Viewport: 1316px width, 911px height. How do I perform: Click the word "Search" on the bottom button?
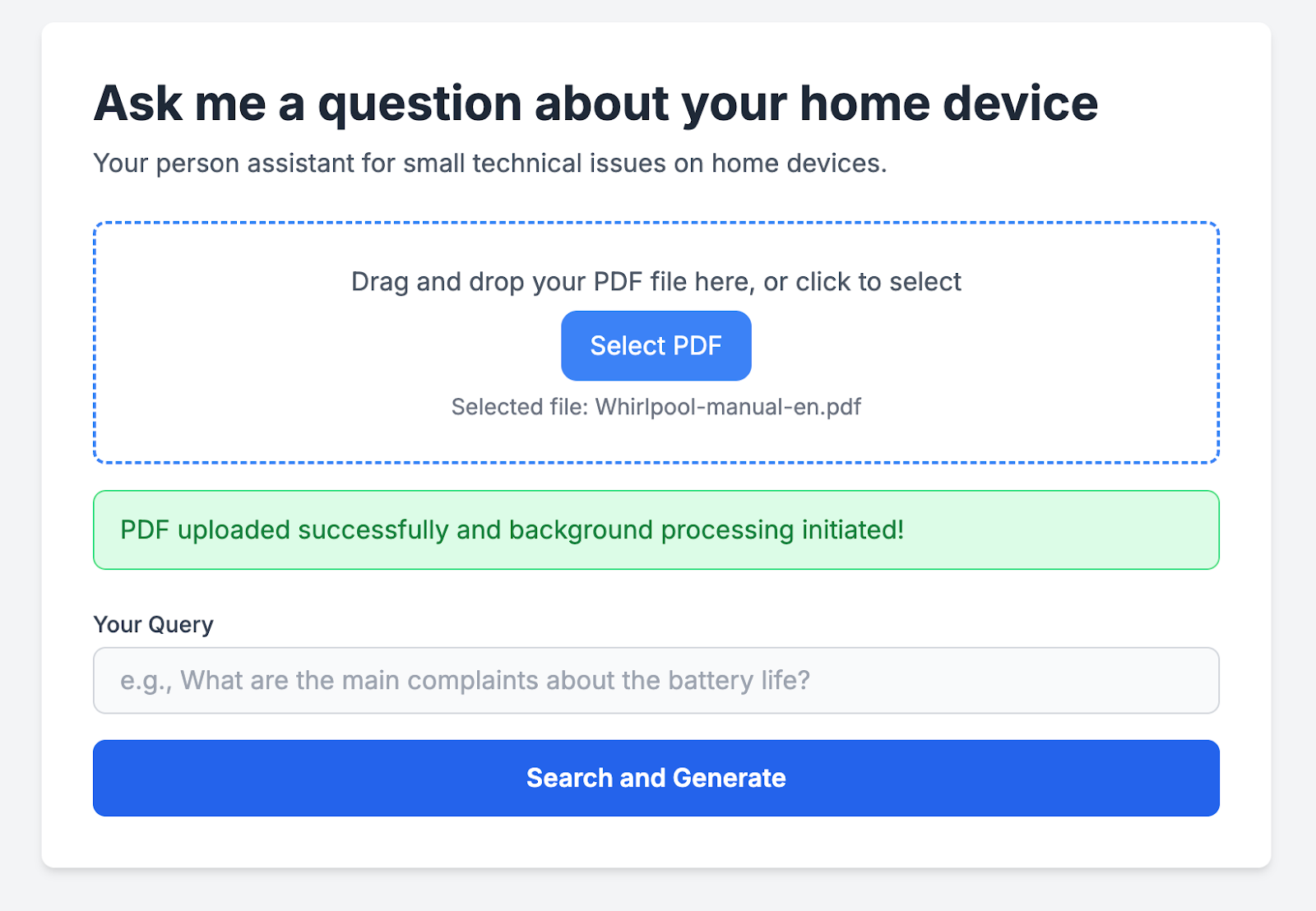coord(569,778)
